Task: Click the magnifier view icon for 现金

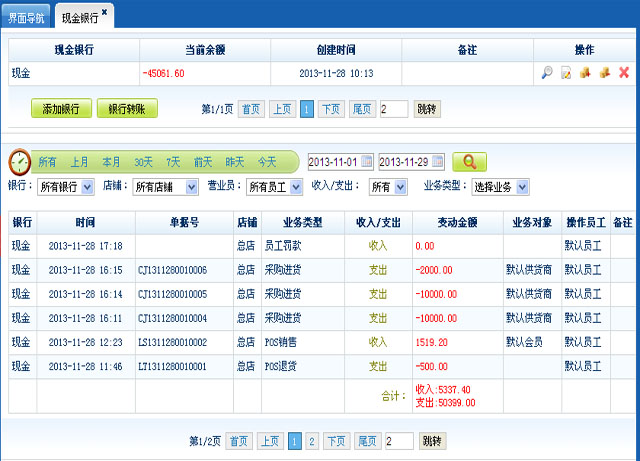Action: pos(547,73)
